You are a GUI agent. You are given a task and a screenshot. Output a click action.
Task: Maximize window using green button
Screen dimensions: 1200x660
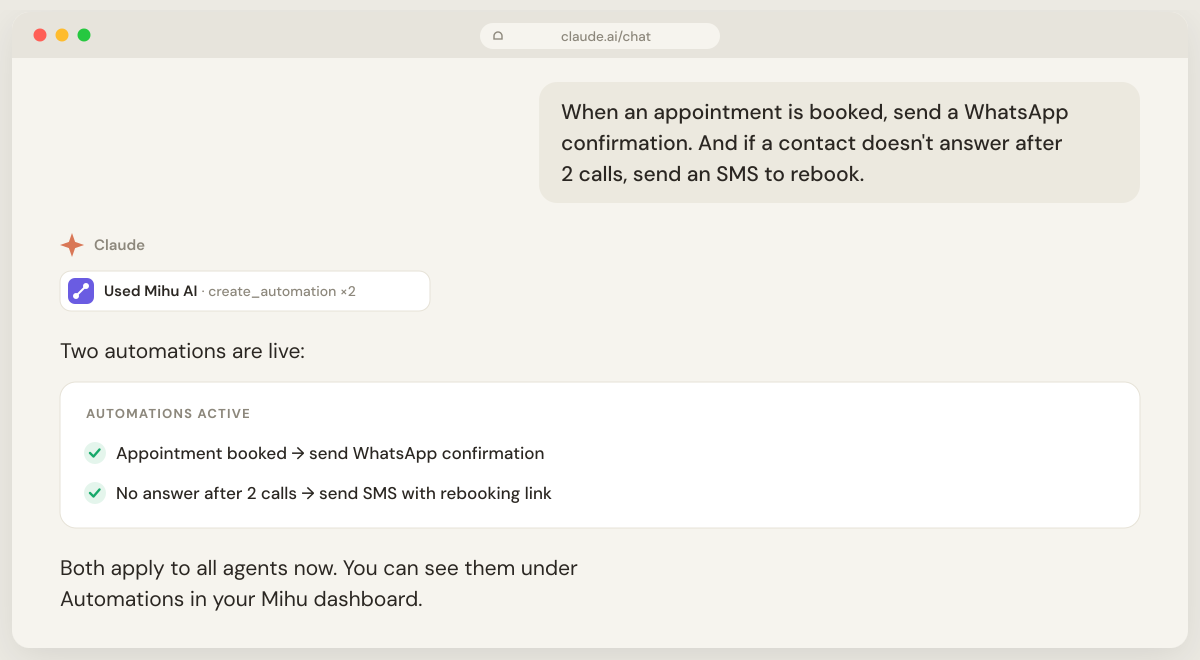tap(84, 35)
